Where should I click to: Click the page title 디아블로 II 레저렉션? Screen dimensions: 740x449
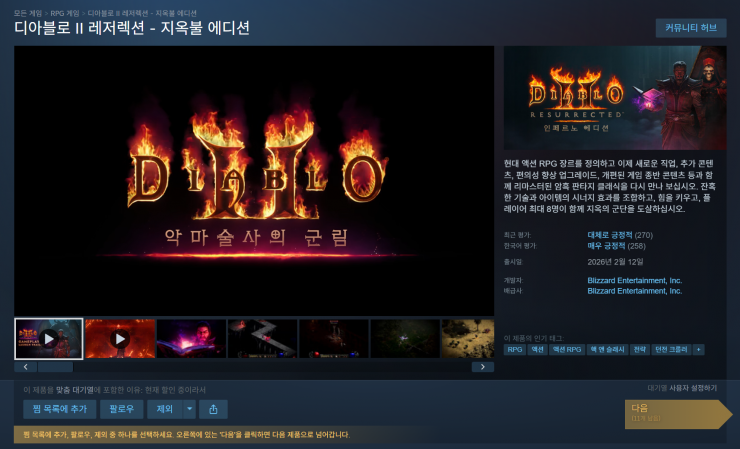[x=132, y=28]
